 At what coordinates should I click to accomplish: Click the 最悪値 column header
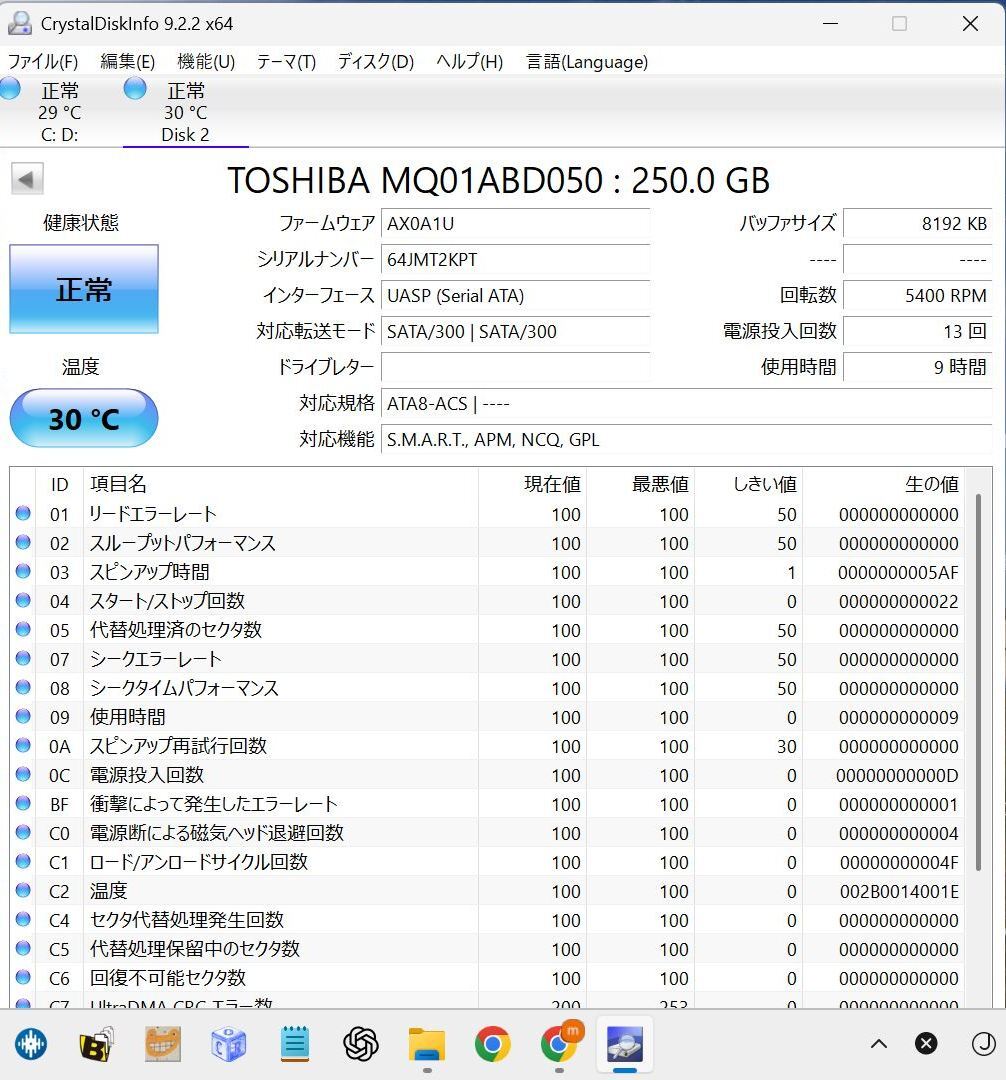pyautogui.click(x=640, y=484)
